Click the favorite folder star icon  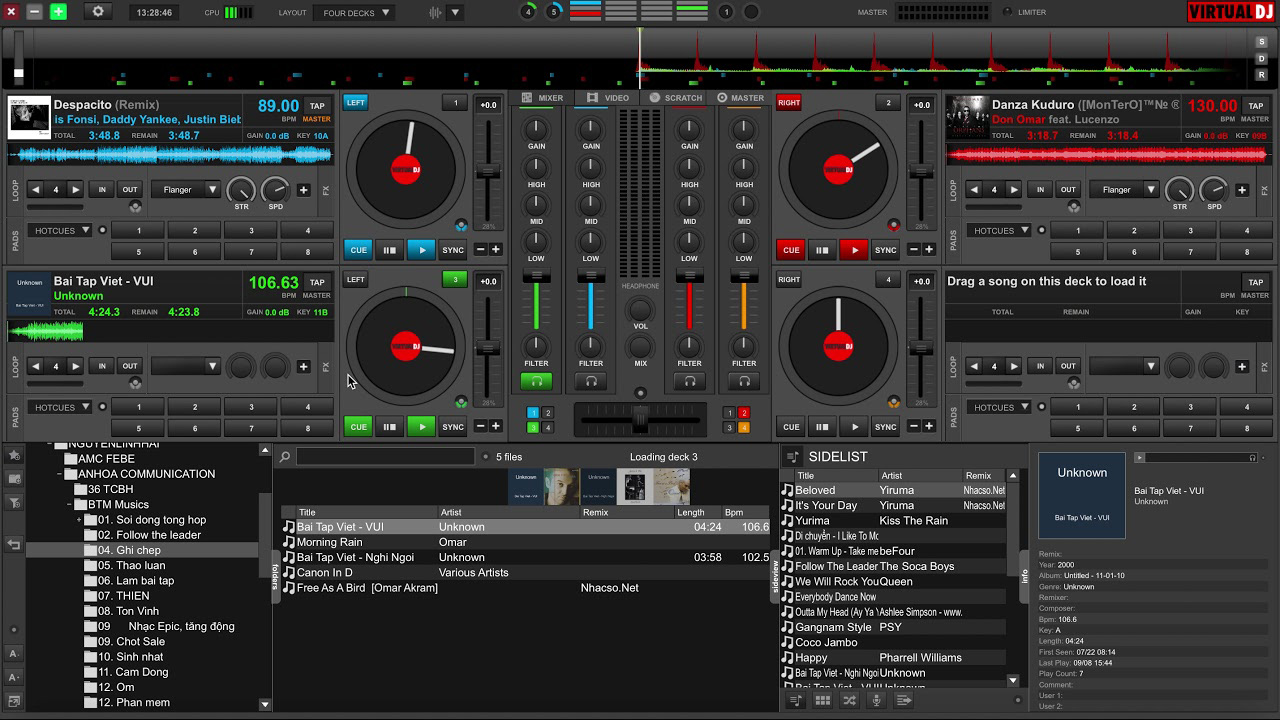[14, 455]
